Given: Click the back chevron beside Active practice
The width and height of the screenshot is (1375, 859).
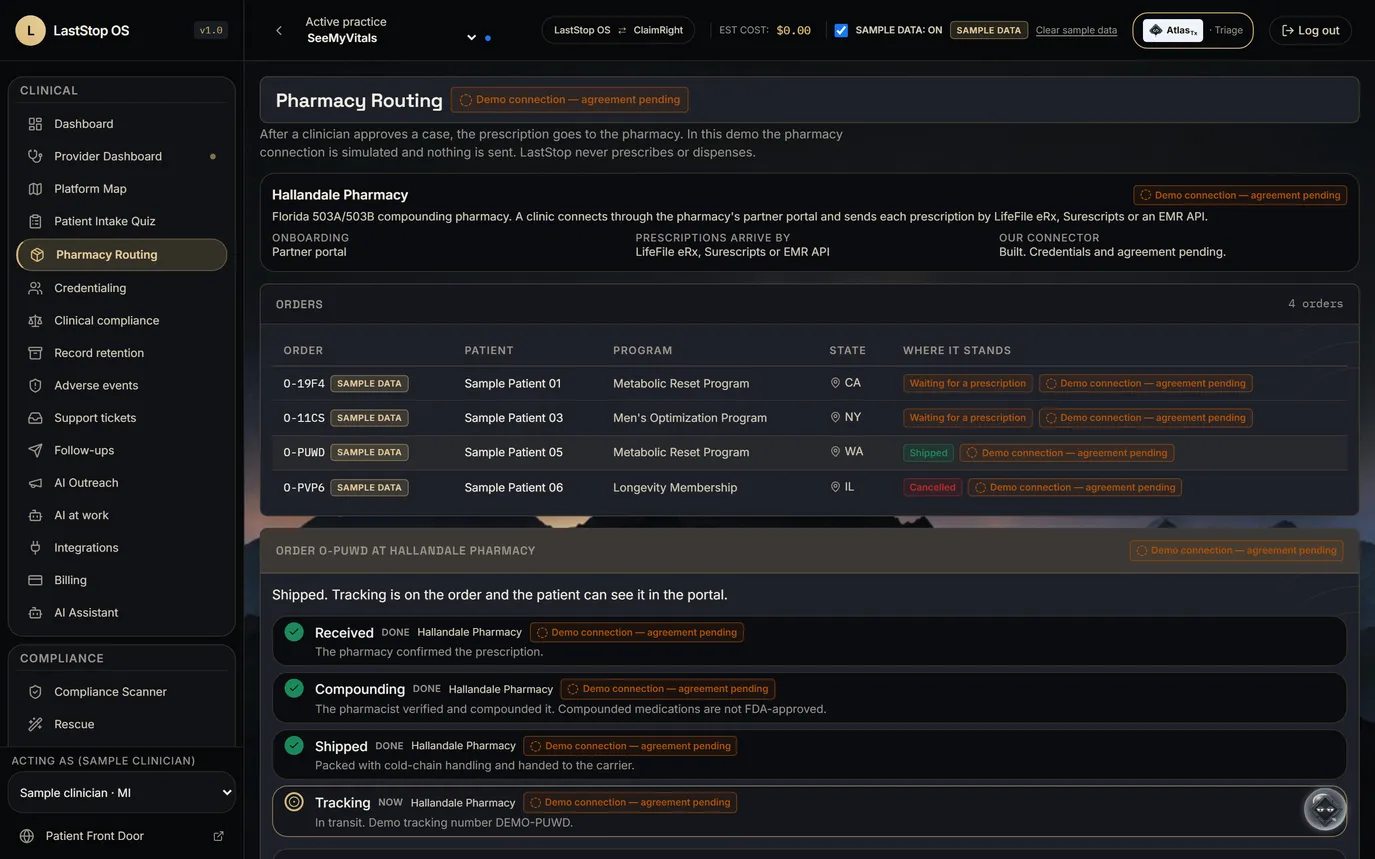Looking at the screenshot, I should click(x=279, y=31).
